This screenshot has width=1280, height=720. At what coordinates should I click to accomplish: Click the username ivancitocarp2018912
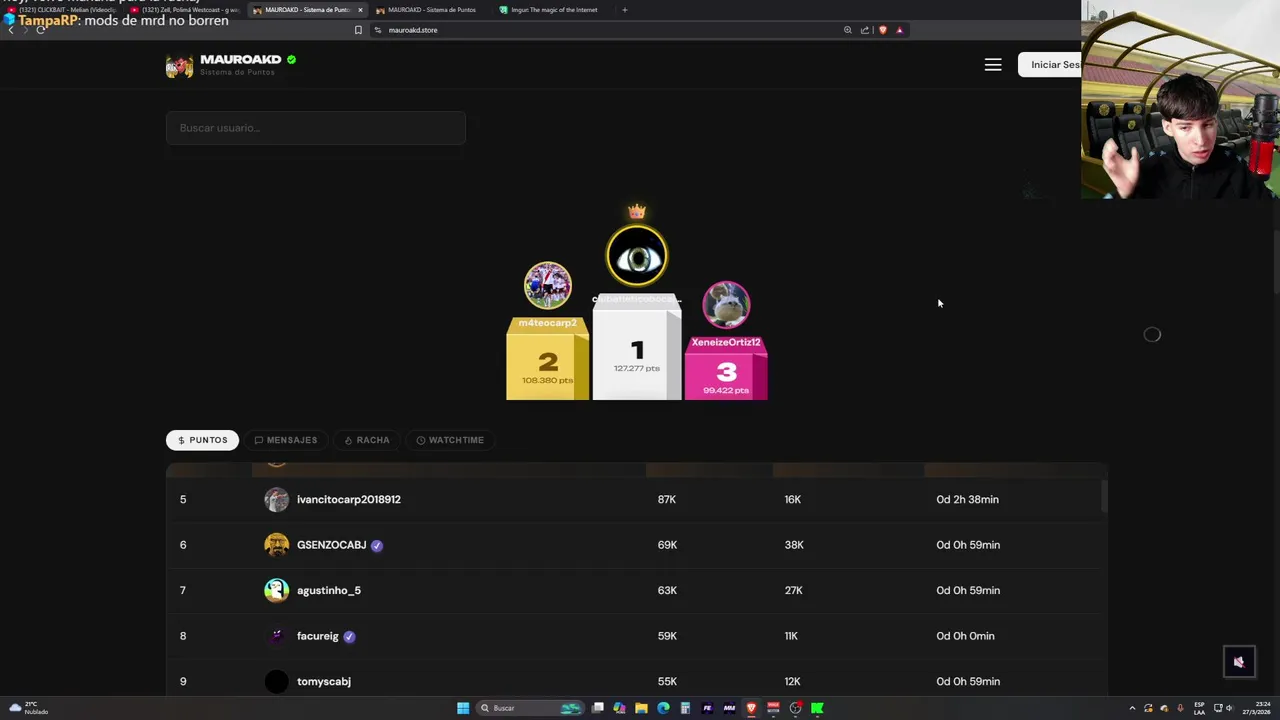point(348,499)
